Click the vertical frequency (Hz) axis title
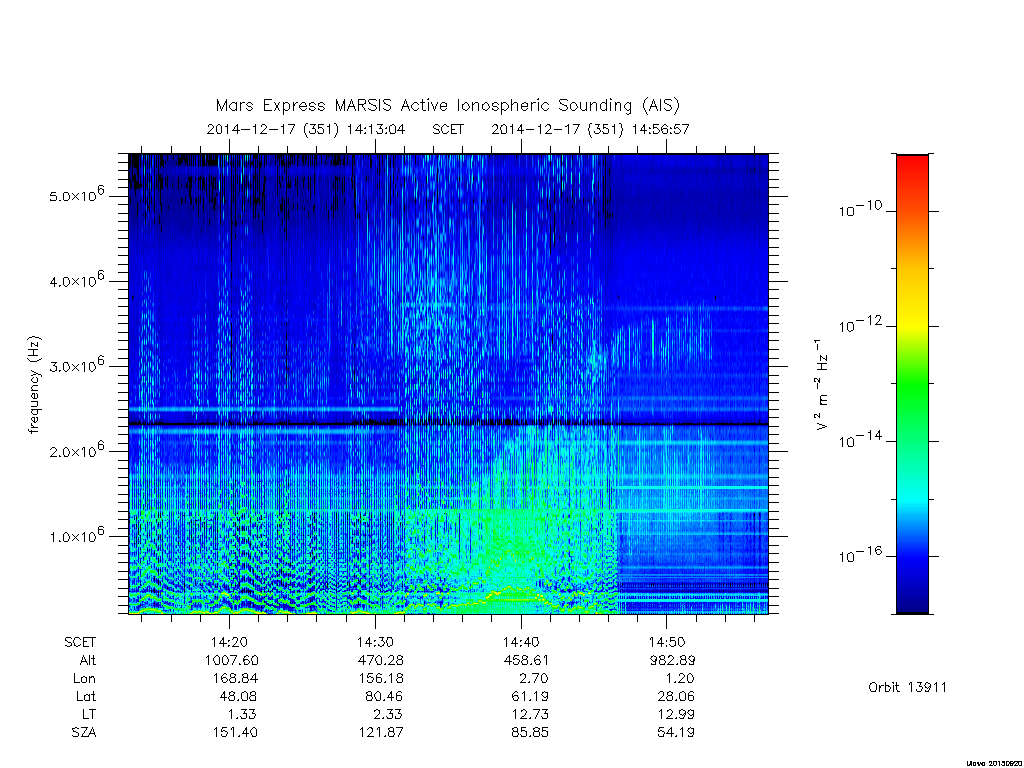This screenshot has height=768, width=1024. pos(34,385)
